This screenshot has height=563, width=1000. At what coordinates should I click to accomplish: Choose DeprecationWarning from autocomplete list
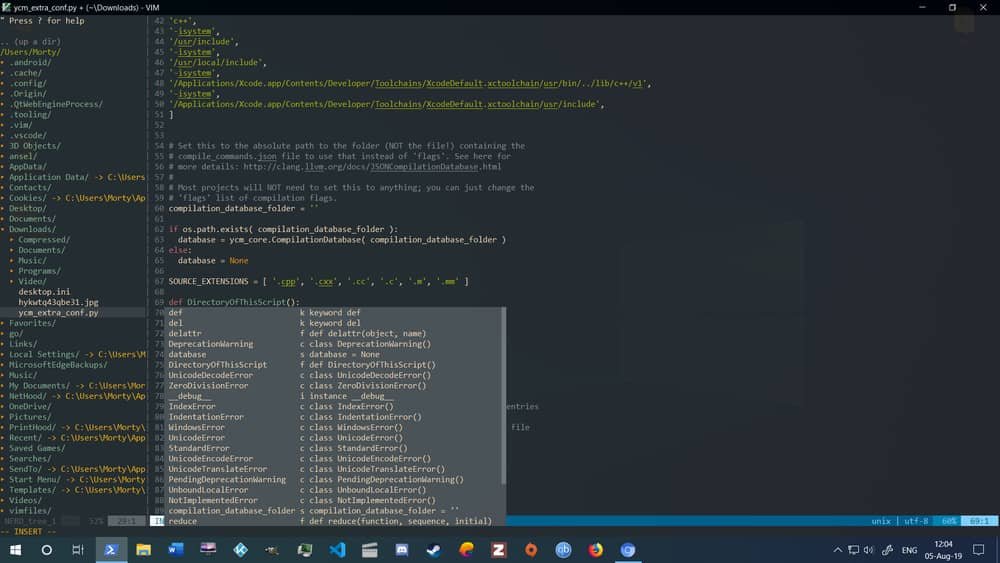pyautogui.click(x=210, y=344)
